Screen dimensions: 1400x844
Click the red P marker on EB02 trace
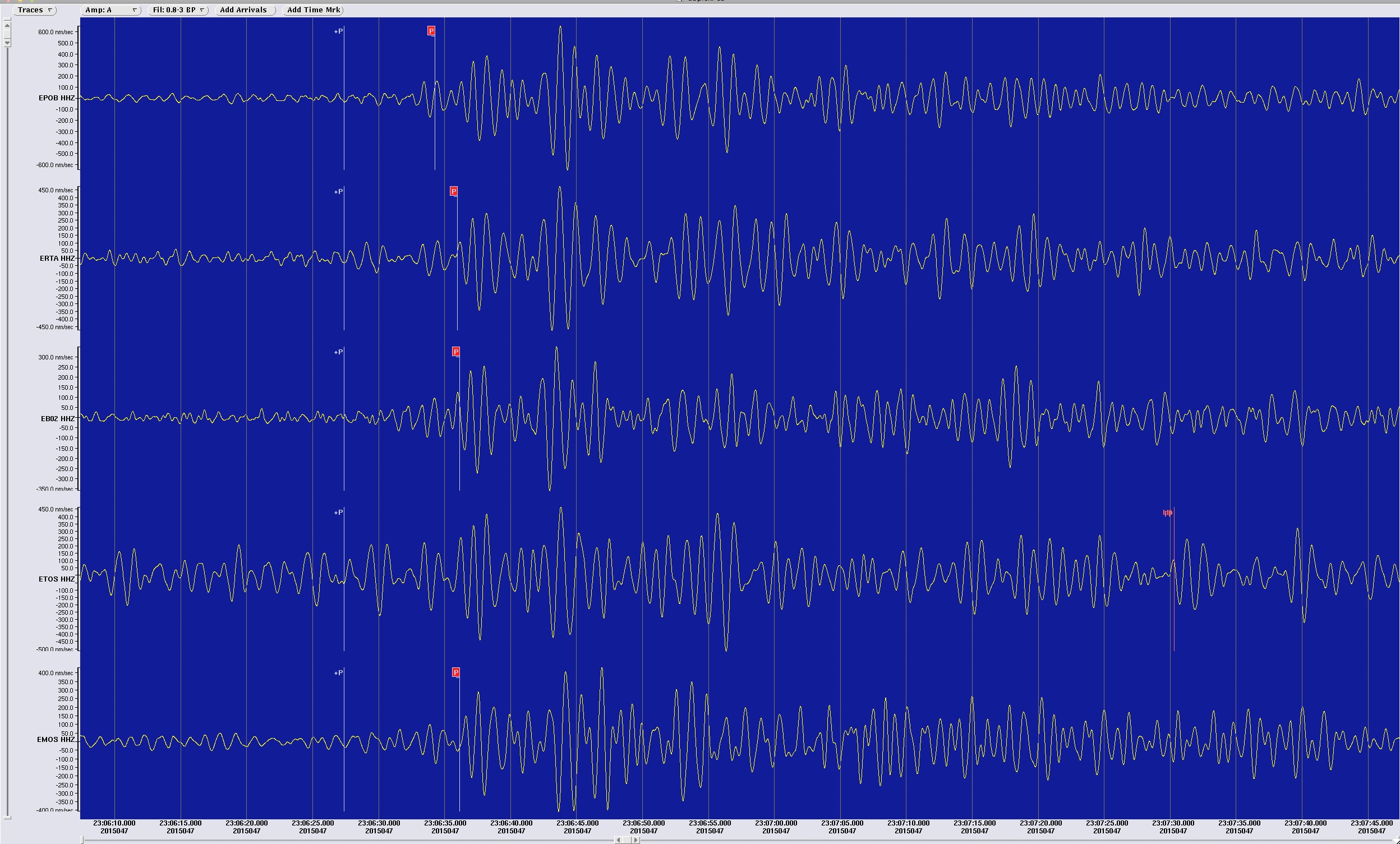tap(455, 352)
